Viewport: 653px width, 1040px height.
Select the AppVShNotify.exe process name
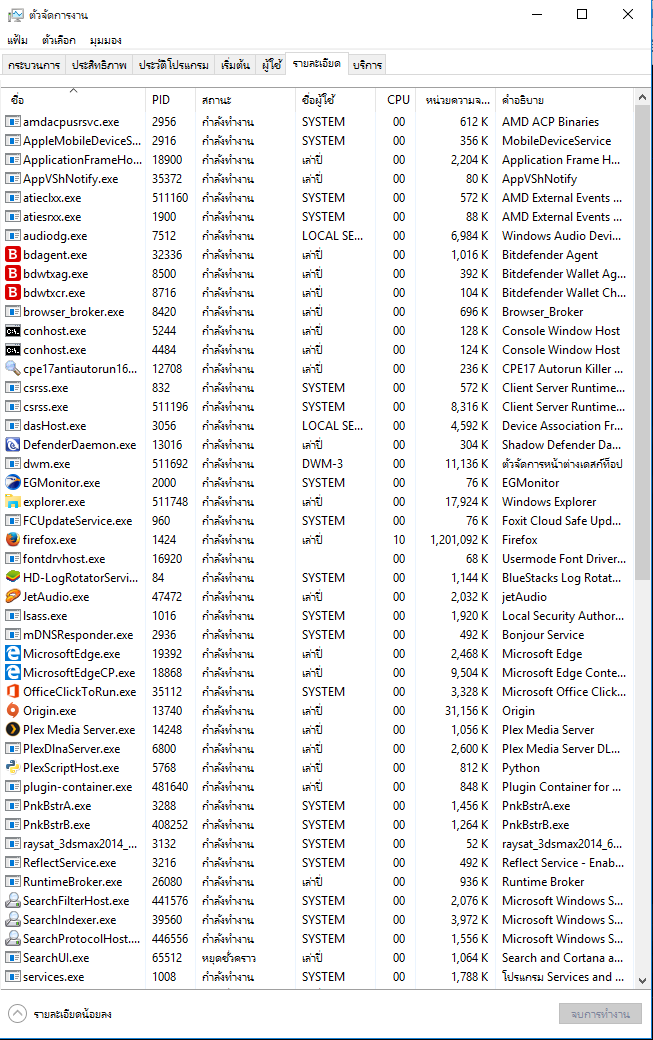[x=70, y=179]
